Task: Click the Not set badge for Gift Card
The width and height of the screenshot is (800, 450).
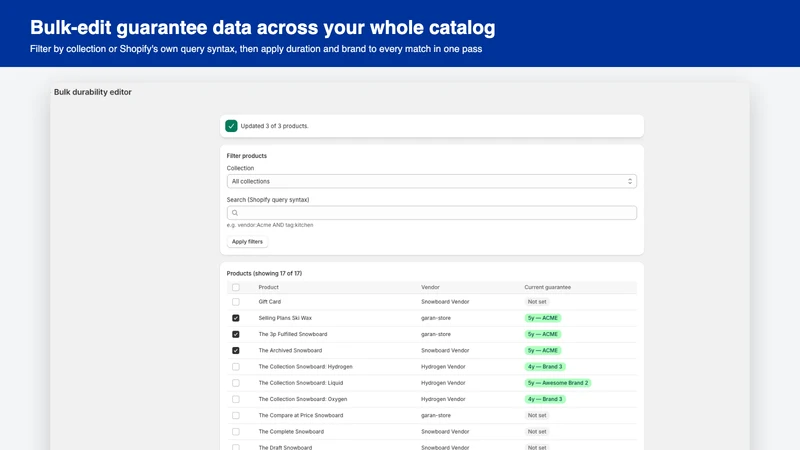Action: click(x=537, y=302)
